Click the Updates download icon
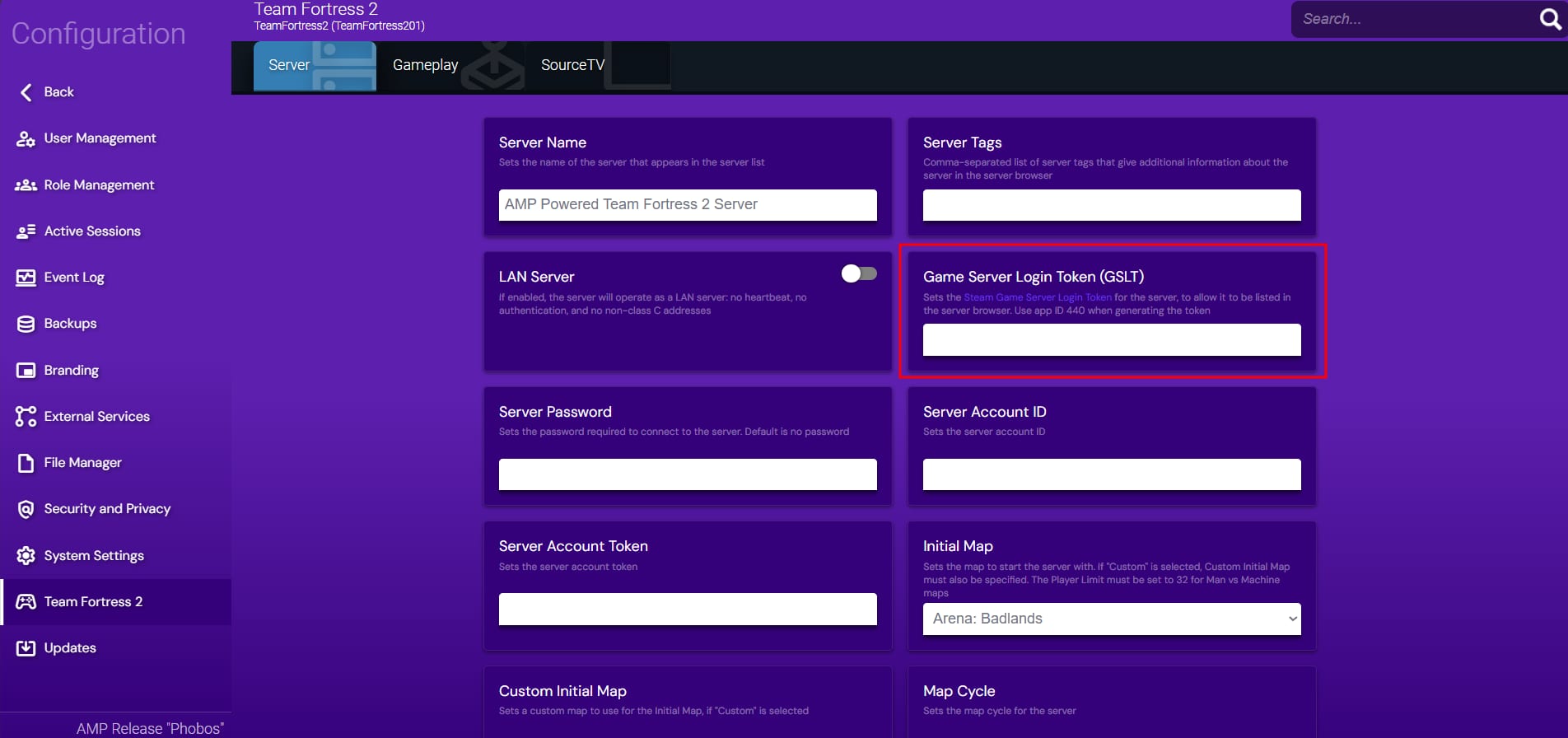 [26, 648]
